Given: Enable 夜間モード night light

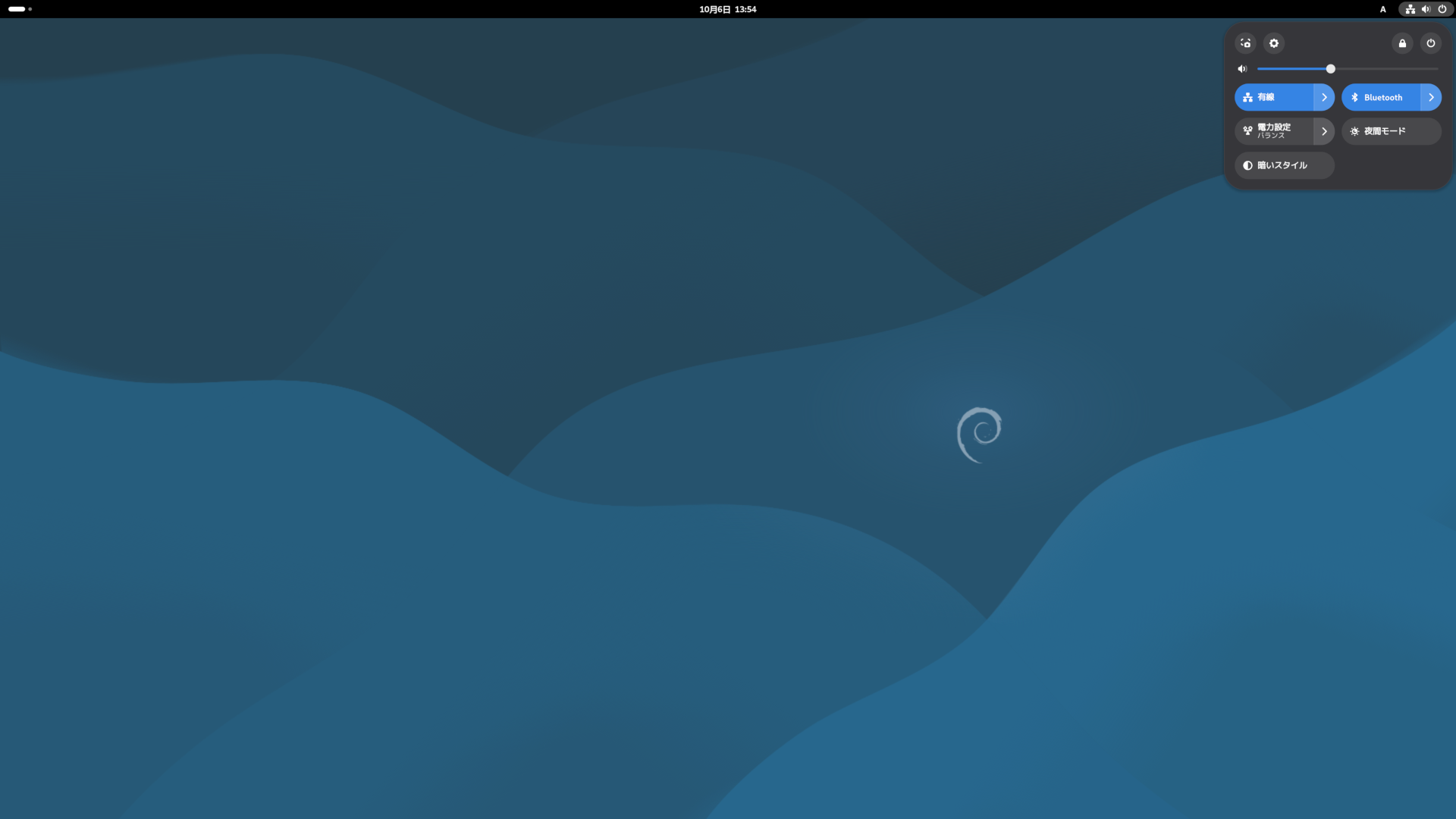Looking at the screenshot, I should (1391, 131).
